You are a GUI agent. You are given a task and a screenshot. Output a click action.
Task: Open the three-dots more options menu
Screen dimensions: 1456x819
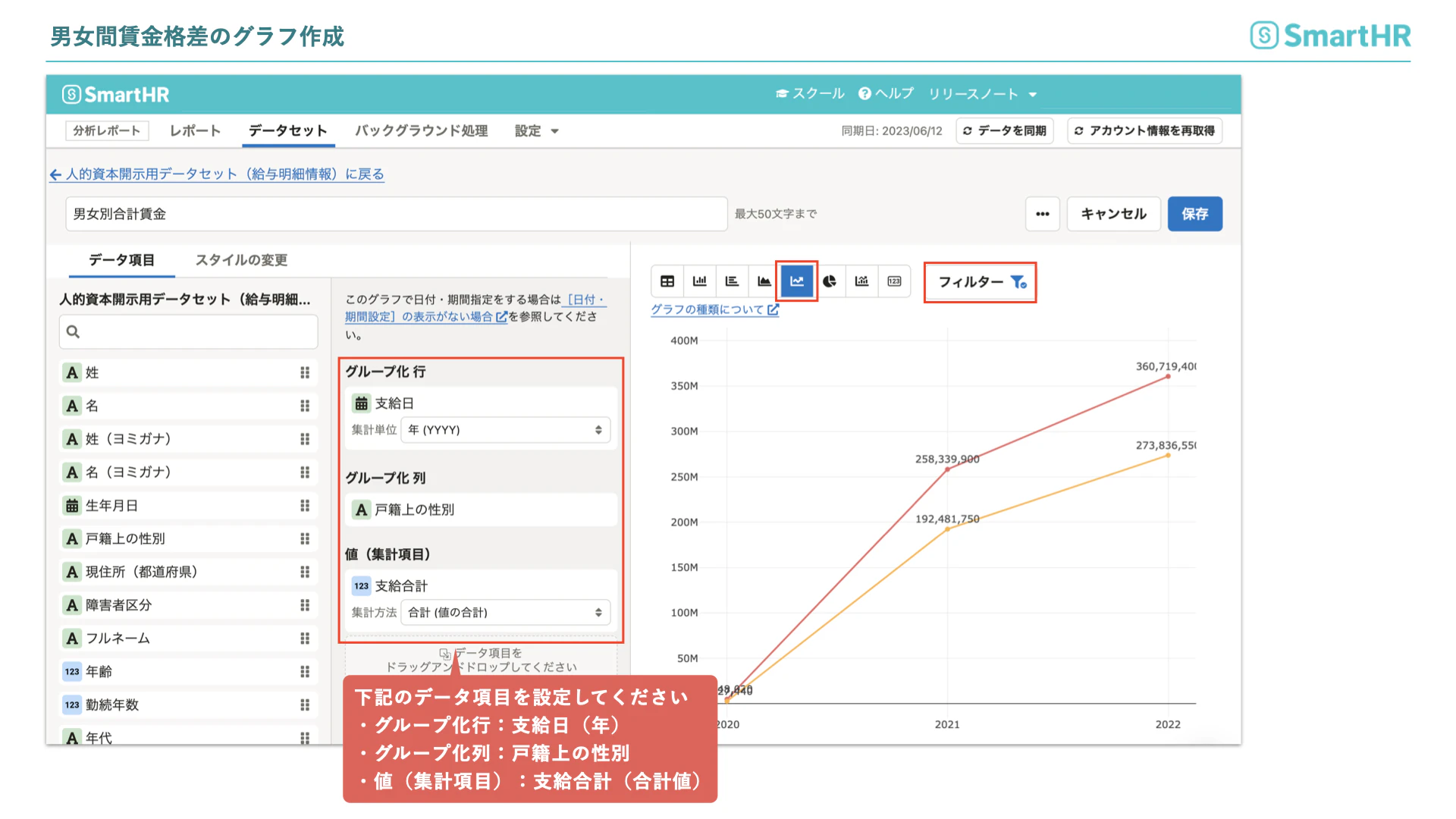tap(1043, 214)
